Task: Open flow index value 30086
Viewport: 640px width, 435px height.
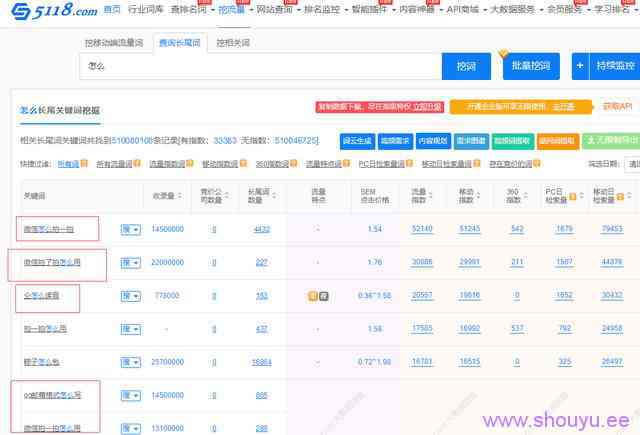Action: 422,262
